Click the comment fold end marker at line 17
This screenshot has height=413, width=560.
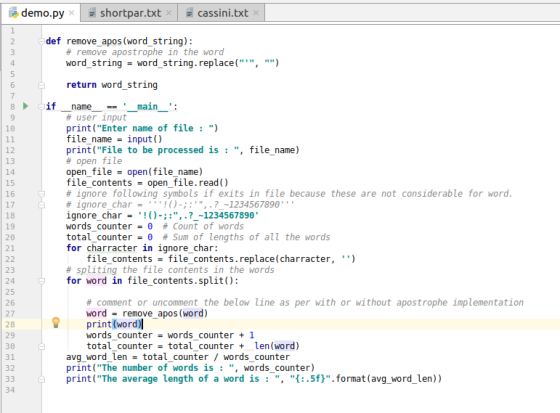pyautogui.click(x=41, y=205)
